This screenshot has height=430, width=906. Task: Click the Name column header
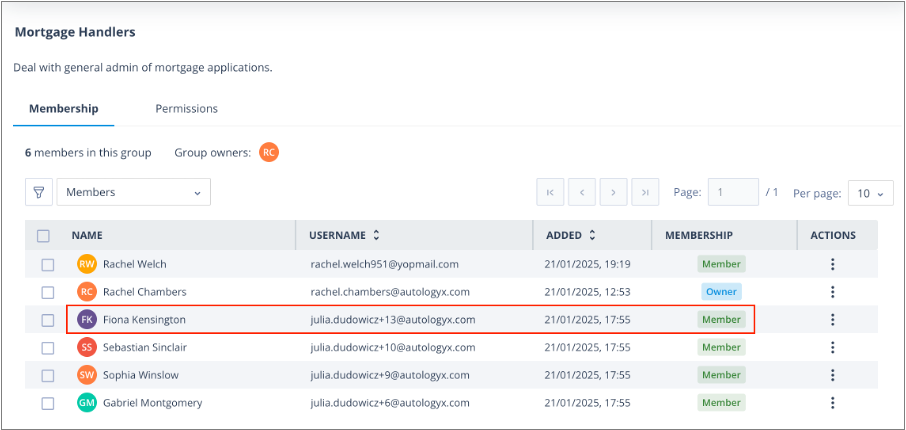(87, 235)
